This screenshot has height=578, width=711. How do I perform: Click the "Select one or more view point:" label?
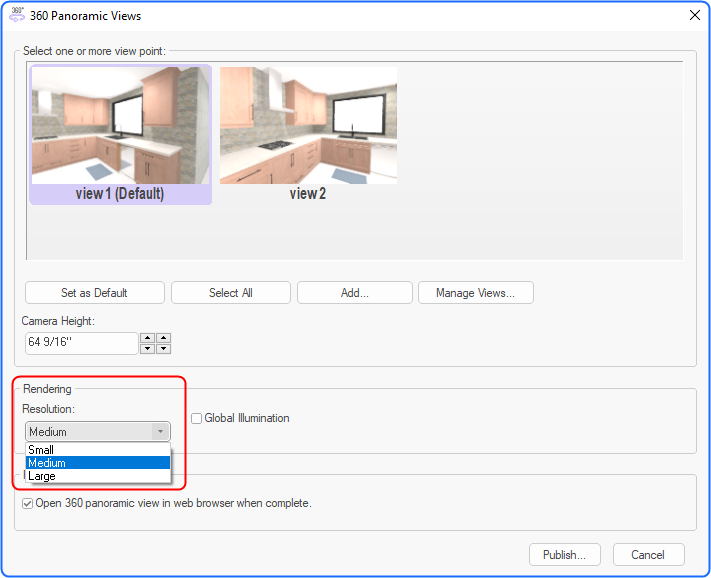pos(94,51)
